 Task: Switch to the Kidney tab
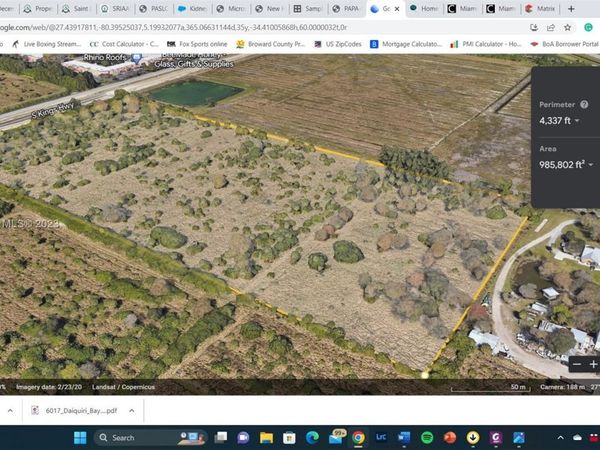[192, 8]
